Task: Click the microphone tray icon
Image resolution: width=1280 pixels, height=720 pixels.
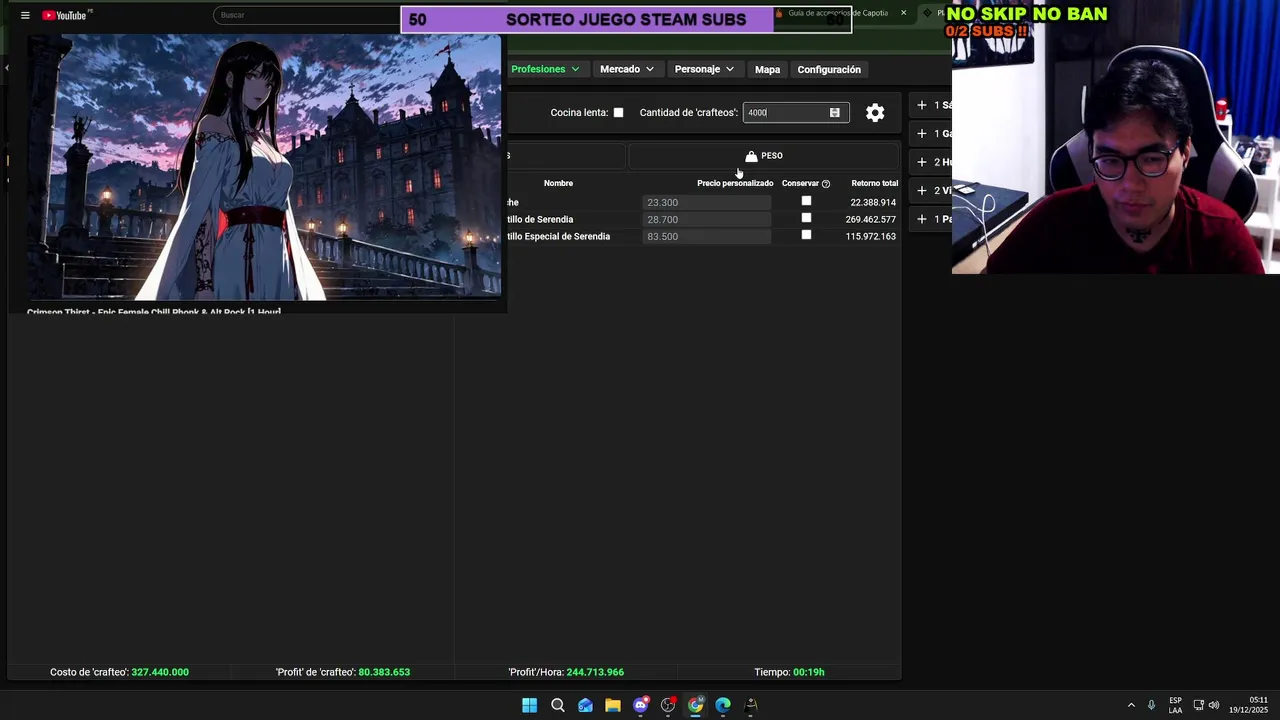Action: pos(1152,705)
